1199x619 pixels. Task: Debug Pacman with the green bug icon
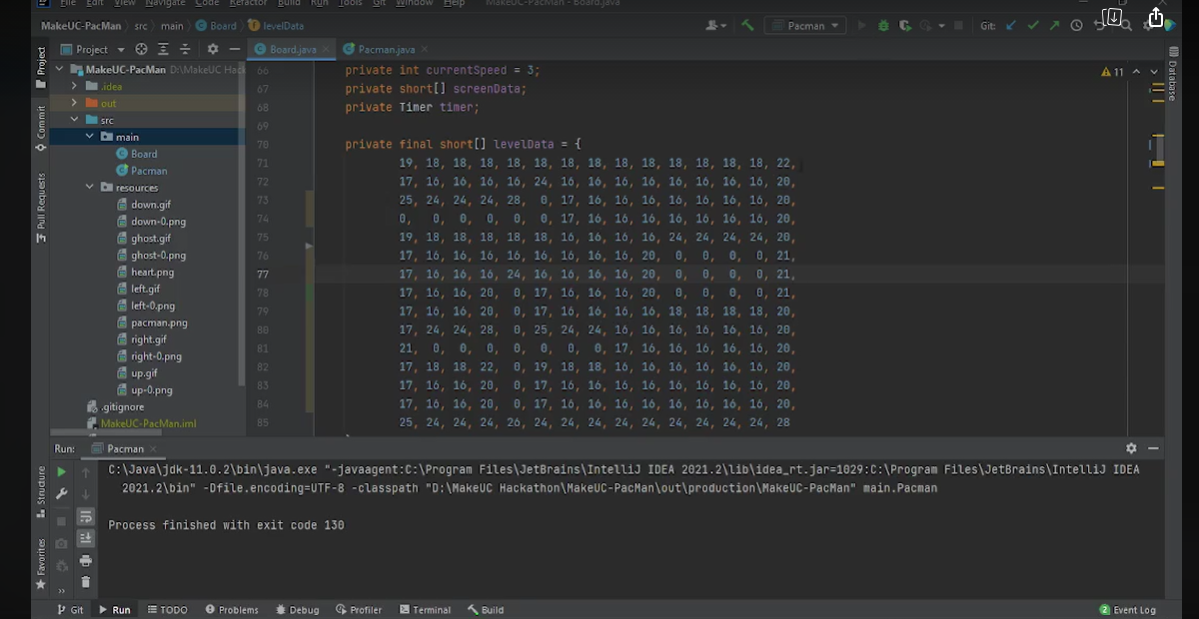pyautogui.click(x=883, y=26)
